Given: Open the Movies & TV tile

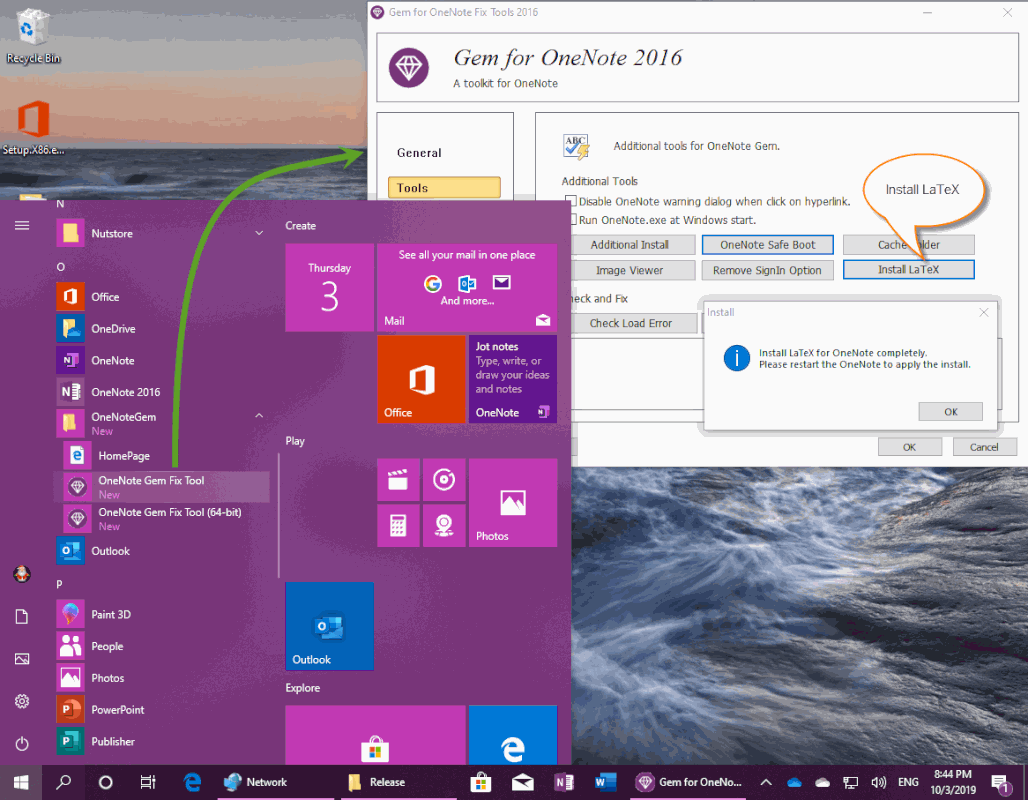Looking at the screenshot, I should (398, 480).
